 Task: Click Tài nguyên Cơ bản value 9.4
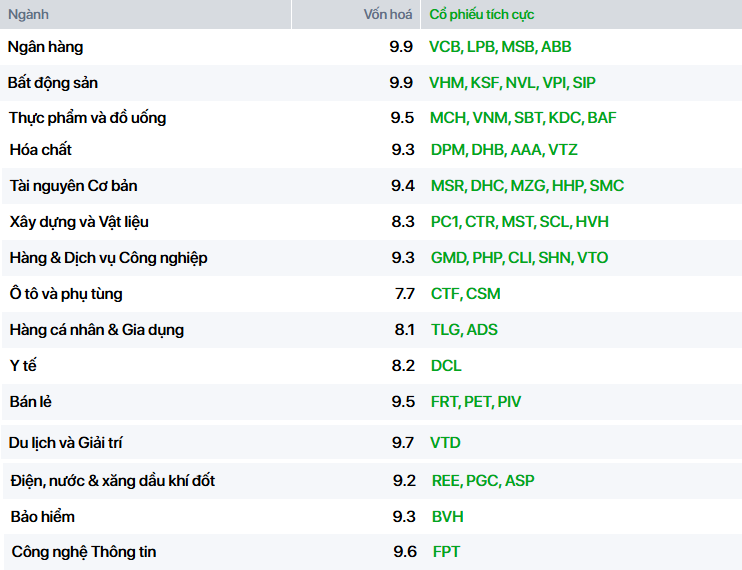tap(403, 186)
